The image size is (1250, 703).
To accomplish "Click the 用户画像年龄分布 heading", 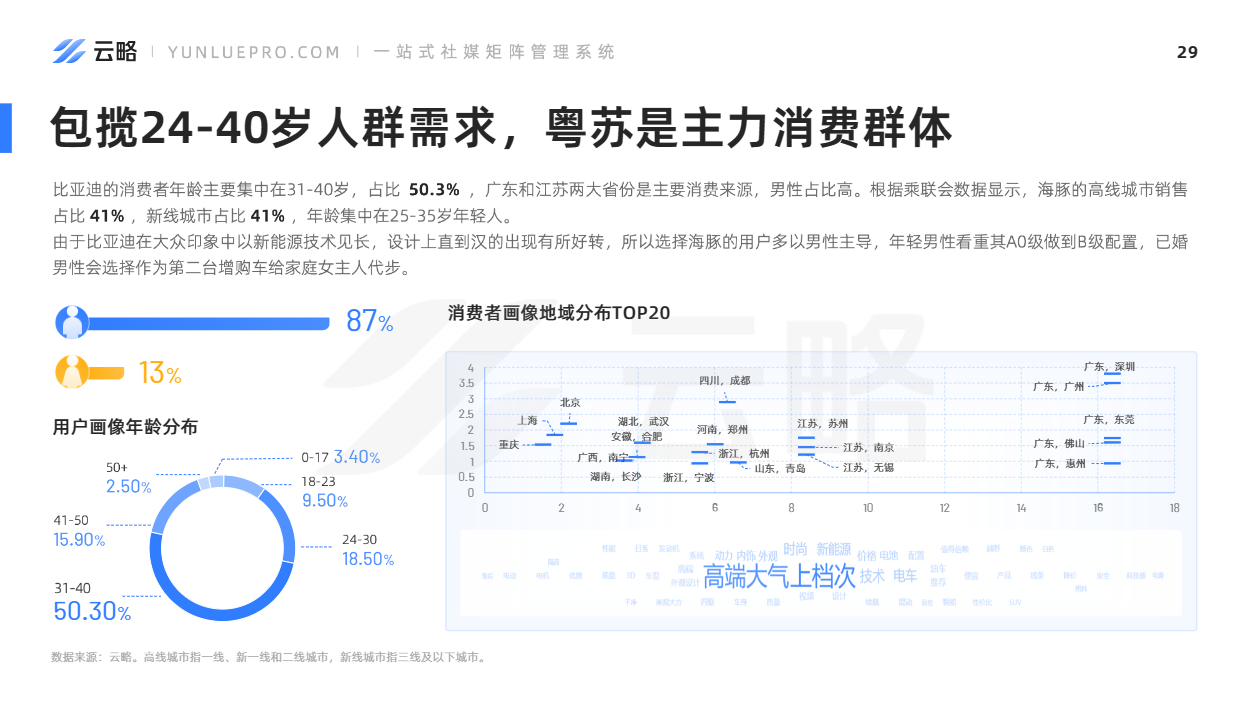I will click(x=125, y=427).
